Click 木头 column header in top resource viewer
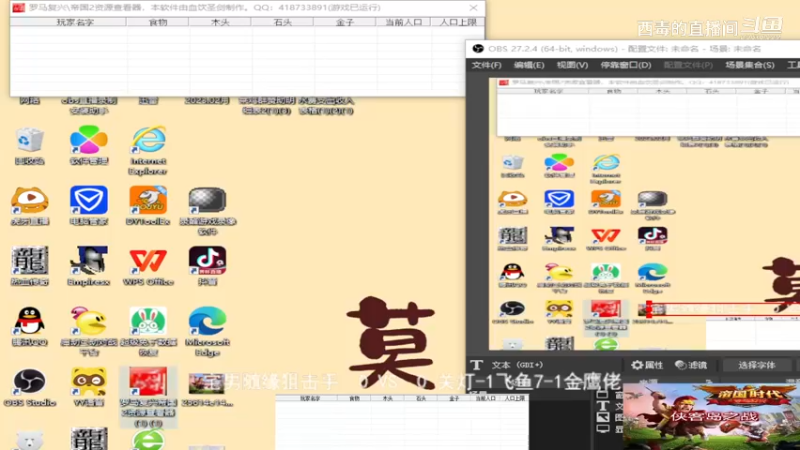Screen dimensions: 800x450 [220, 22]
